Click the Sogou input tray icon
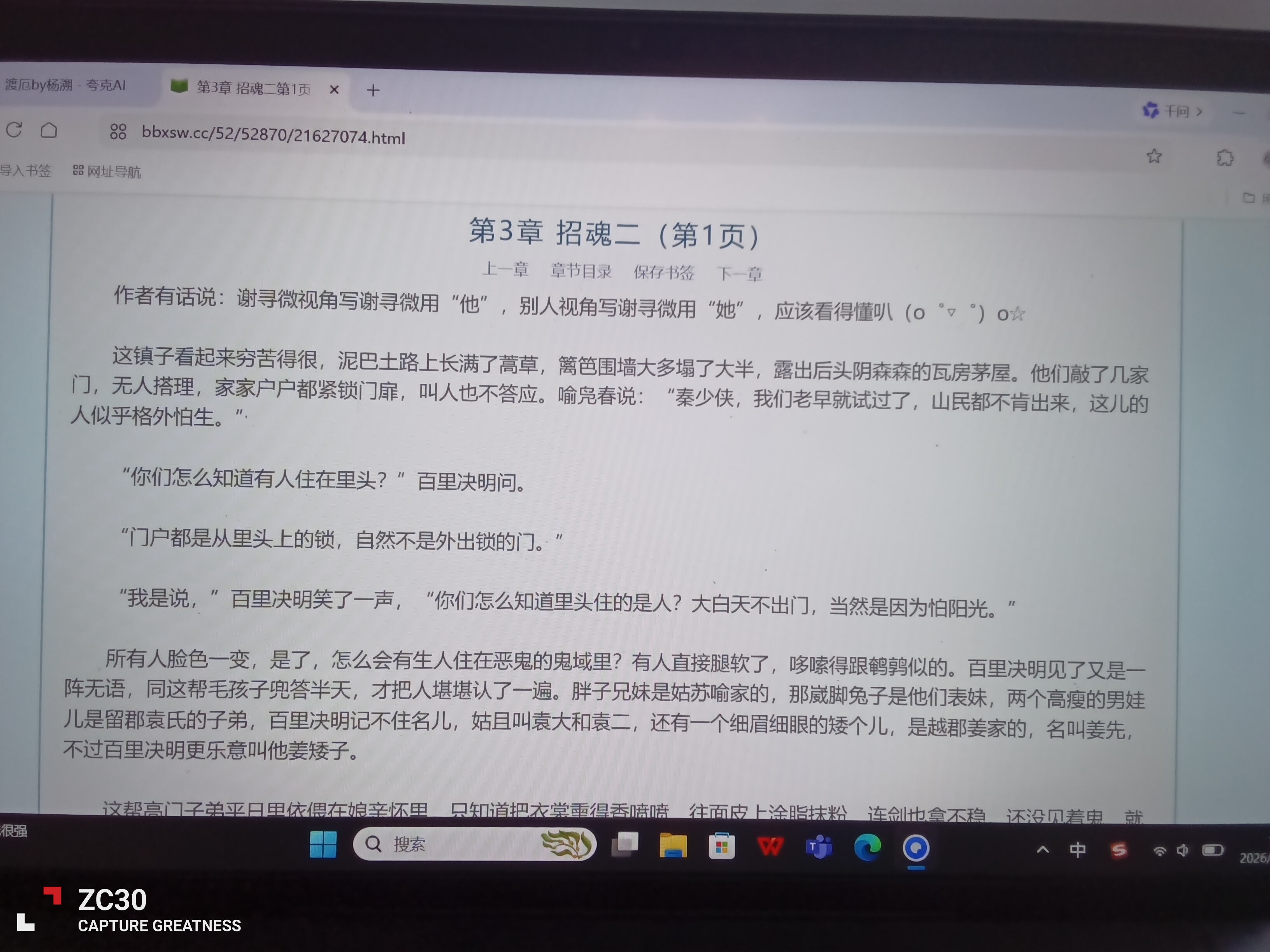 tap(1118, 850)
